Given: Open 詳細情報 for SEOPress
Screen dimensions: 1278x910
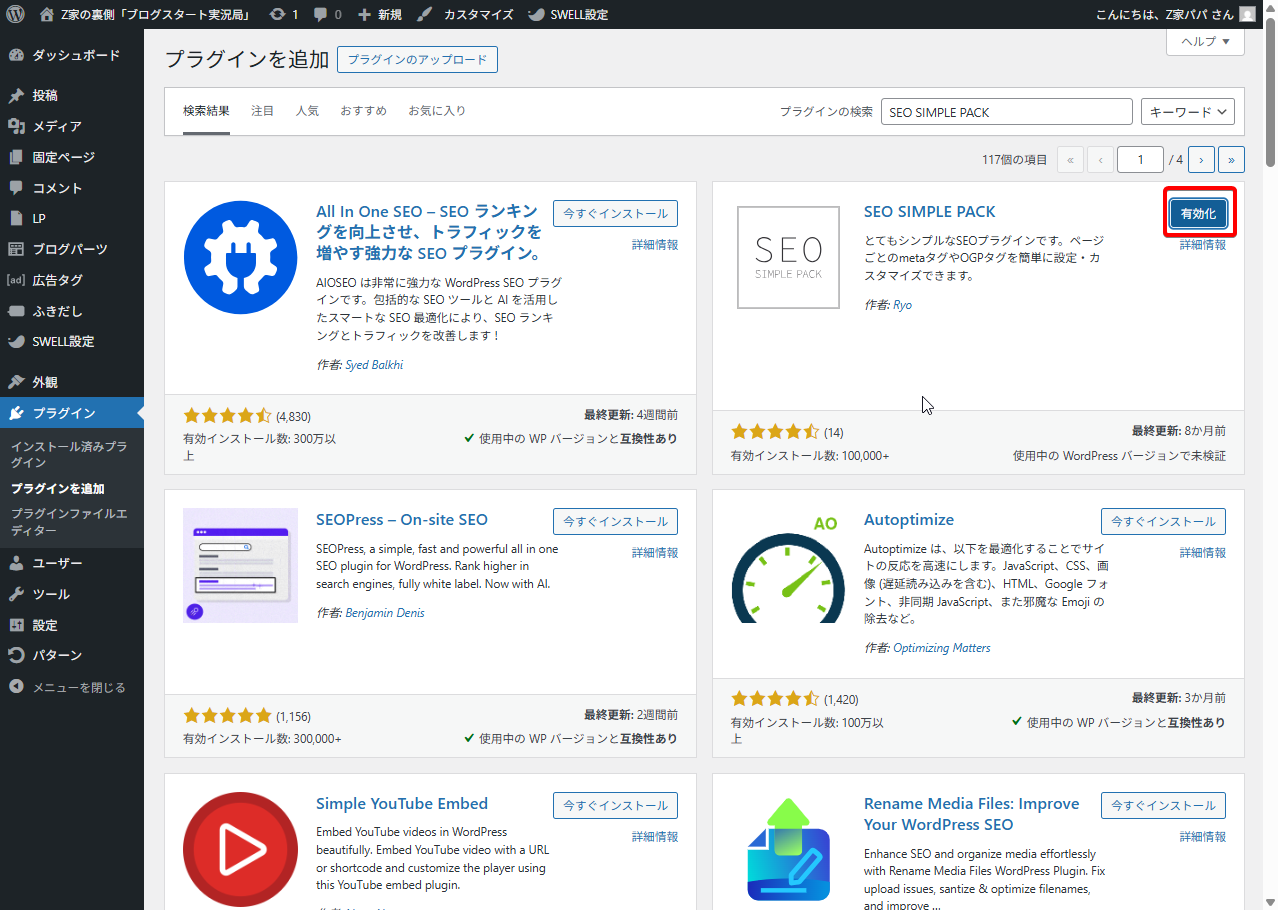Looking at the screenshot, I should pos(655,553).
